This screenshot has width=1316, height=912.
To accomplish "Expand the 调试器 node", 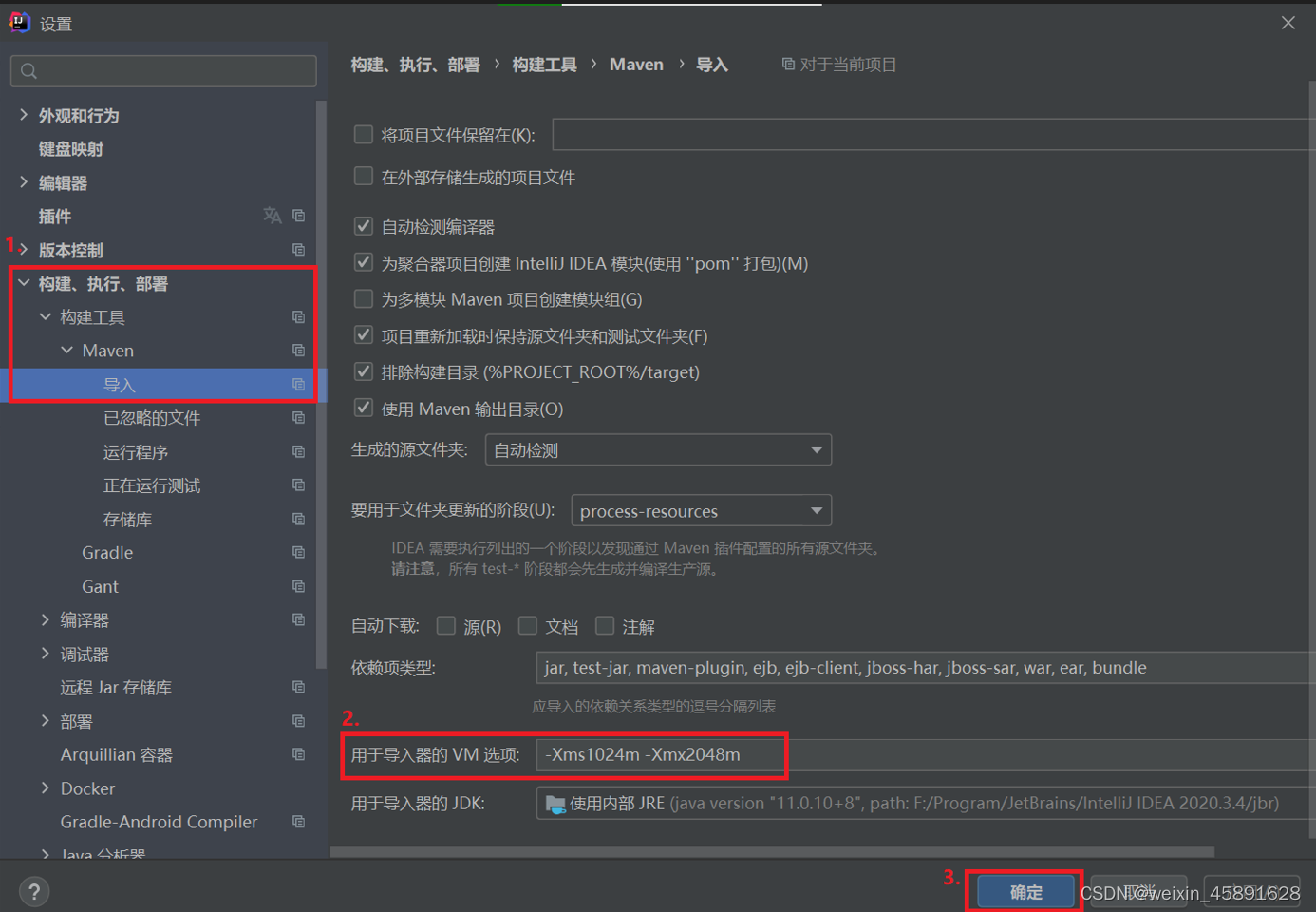I will (x=46, y=654).
